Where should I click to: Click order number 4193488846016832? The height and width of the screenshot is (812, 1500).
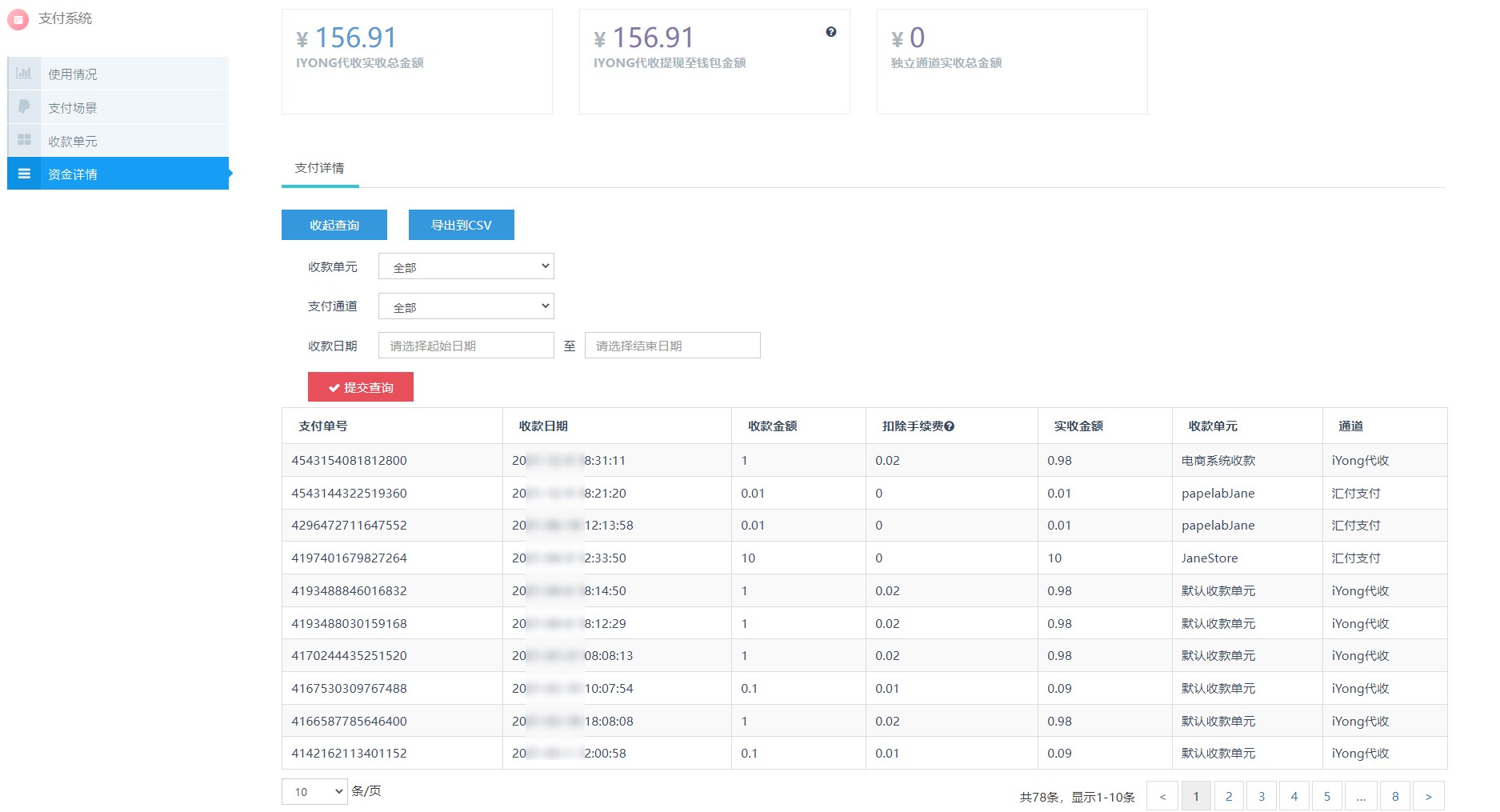(349, 591)
